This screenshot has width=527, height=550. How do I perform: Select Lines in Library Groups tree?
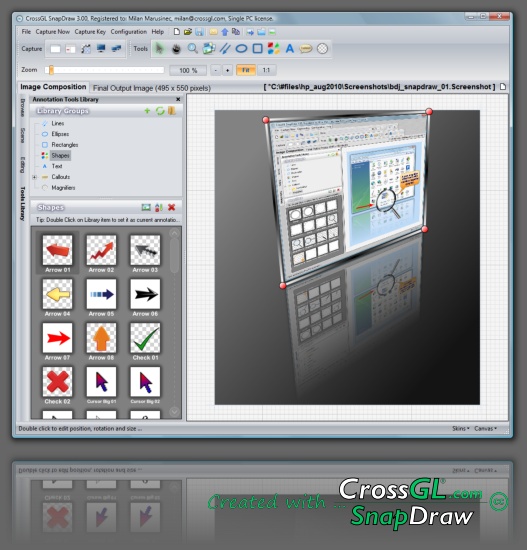(x=58, y=123)
